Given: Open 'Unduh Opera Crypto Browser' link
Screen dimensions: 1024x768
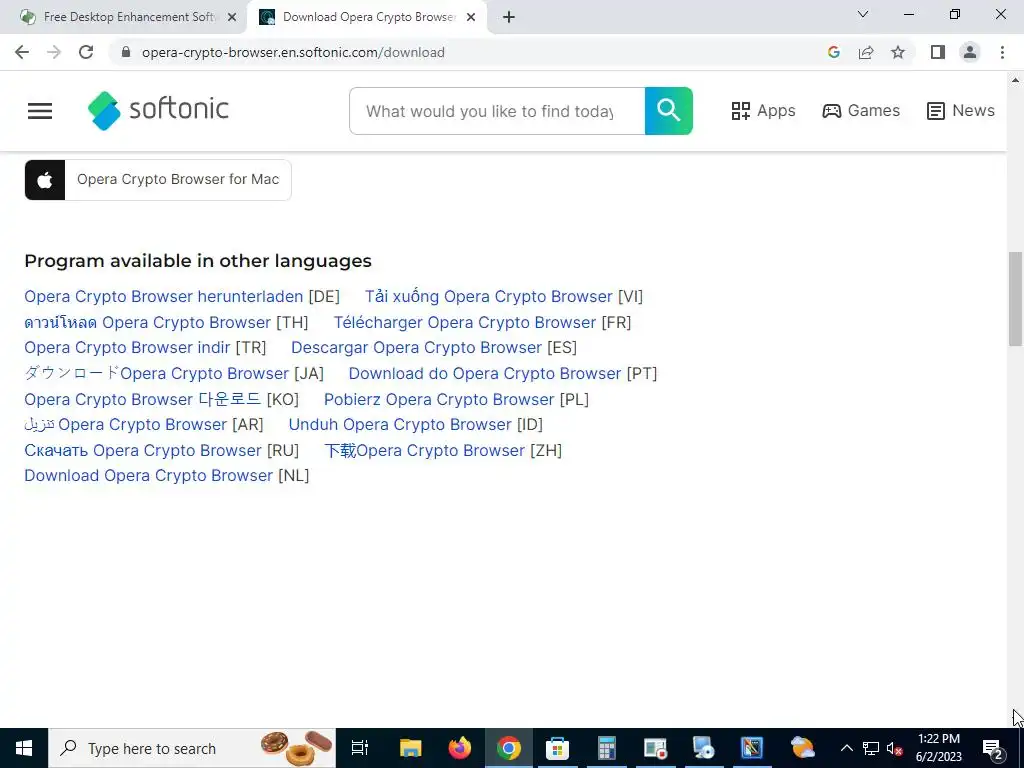Looking at the screenshot, I should pos(400,424).
